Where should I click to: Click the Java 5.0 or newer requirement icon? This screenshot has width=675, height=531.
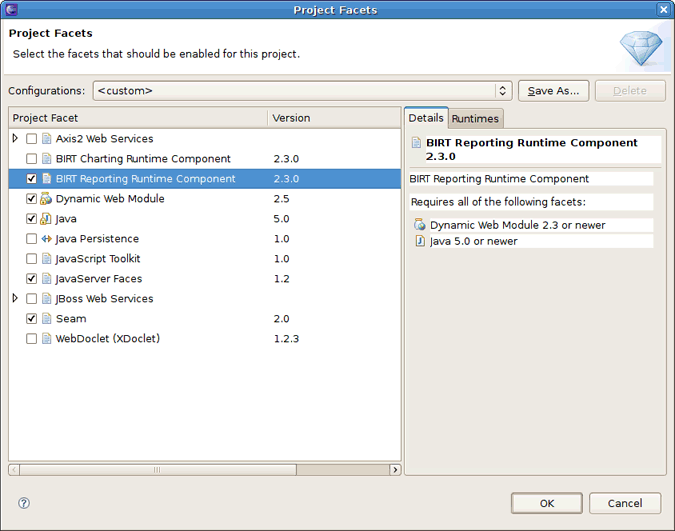click(x=420, y=241)
